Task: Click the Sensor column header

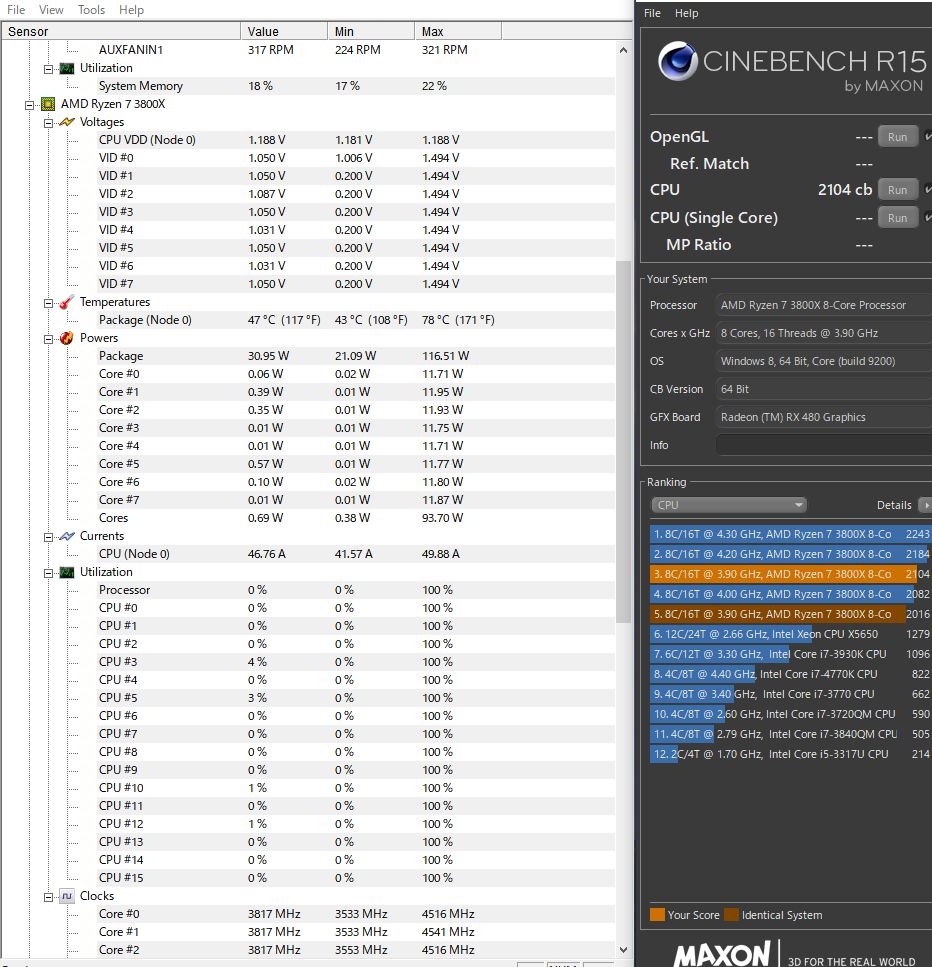Action: coord(121,31)
